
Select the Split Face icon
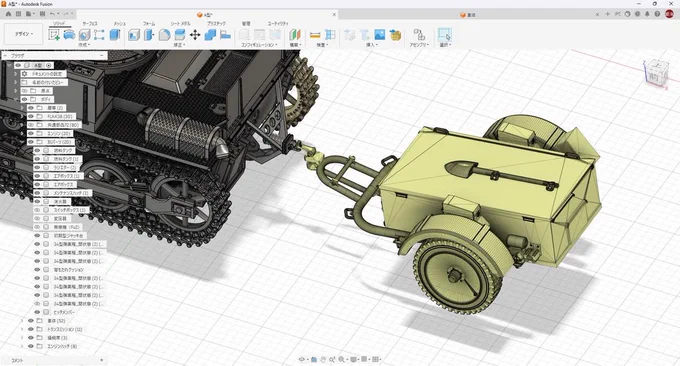click(180, 35)
